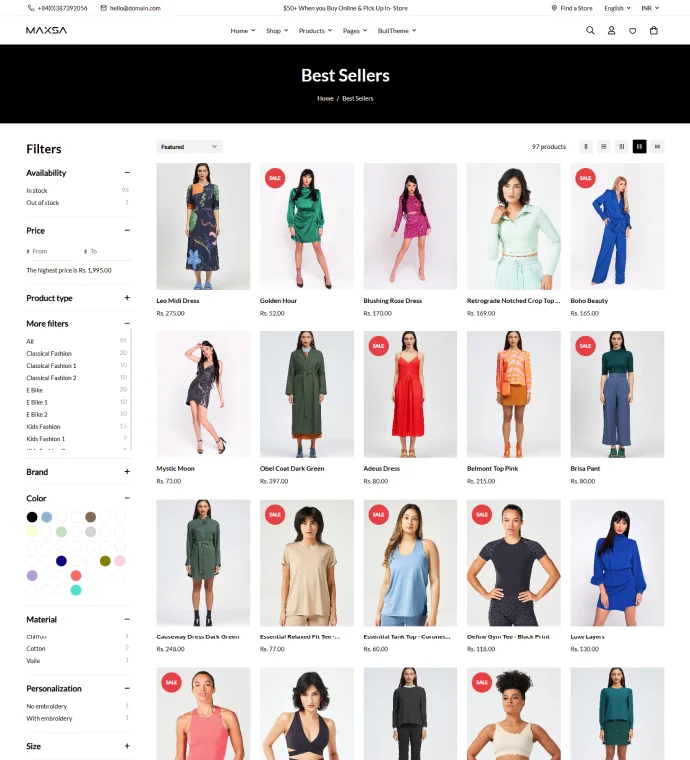The image size is (690, 760).
Task: Collapse the Availability filter section
Action: click(127, 173)
